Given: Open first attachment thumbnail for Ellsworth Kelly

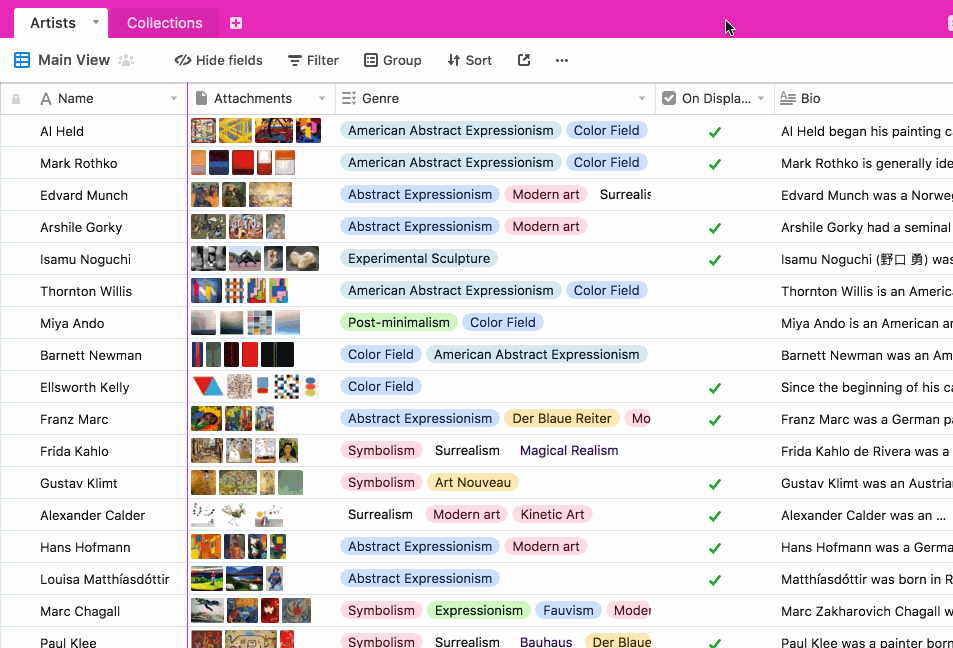Looking at the screenshot, I should [207, 387].
